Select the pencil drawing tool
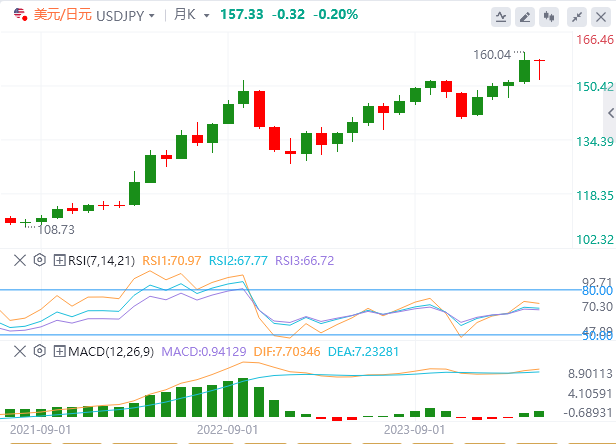This screenshot has height=444, width=616. (525, 17)
